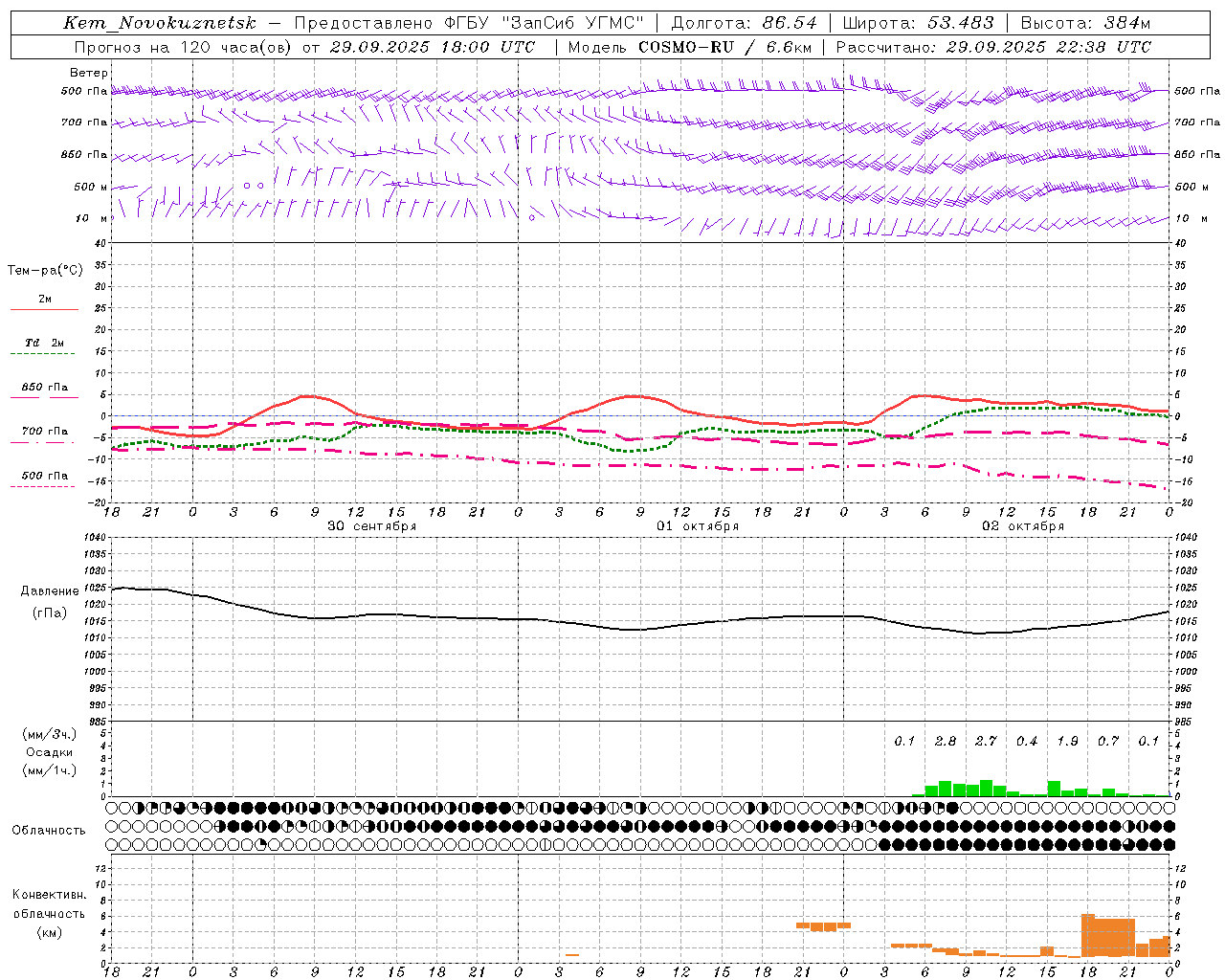Click the "Тем-ра(°C)" axis title
The height and width of the screenshot is (980, 1225).
pos(45,271)
